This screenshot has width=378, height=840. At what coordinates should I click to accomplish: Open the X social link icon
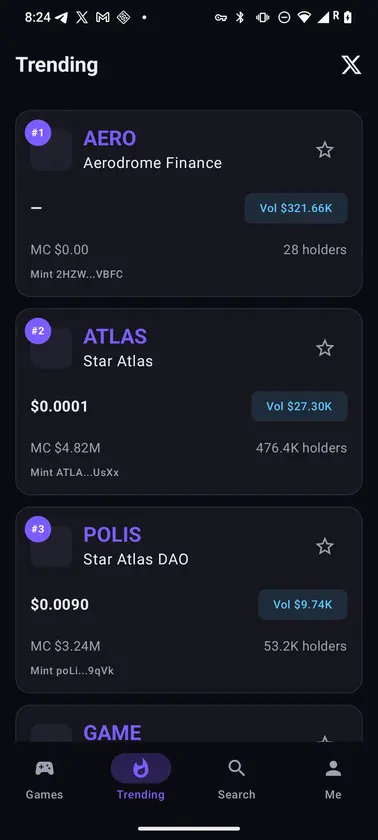point(351,65)
